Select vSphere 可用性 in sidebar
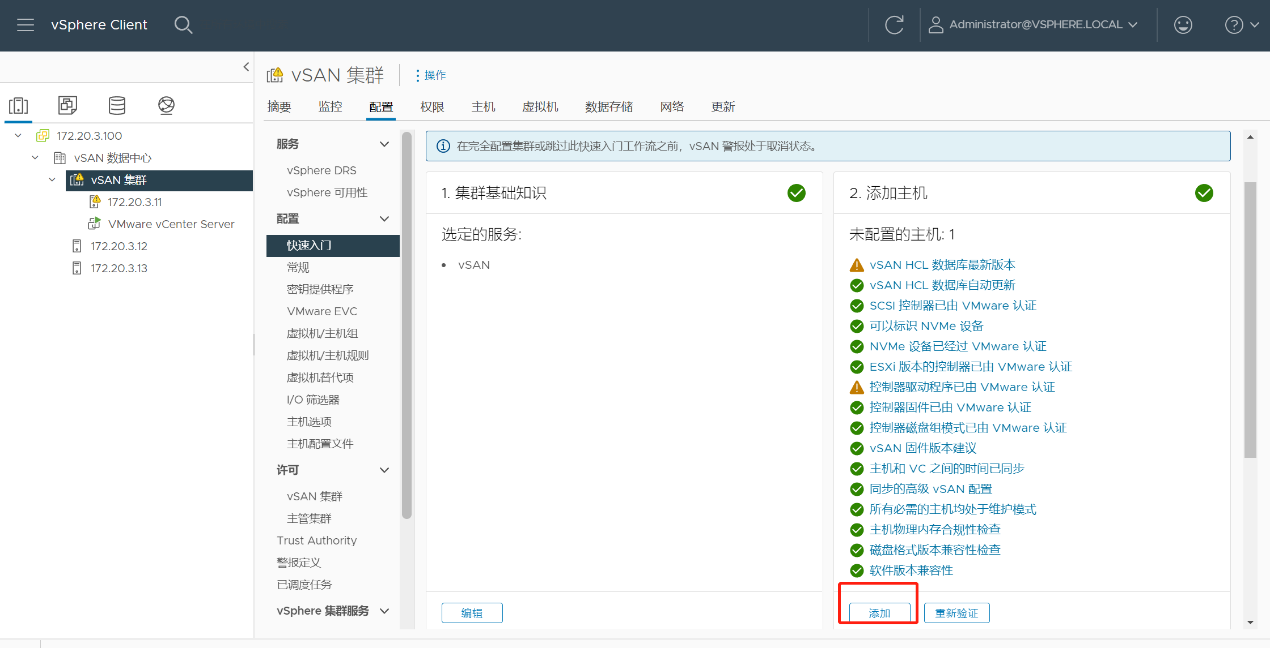The width and height of the screenshot is (1270, 648). 327,192
